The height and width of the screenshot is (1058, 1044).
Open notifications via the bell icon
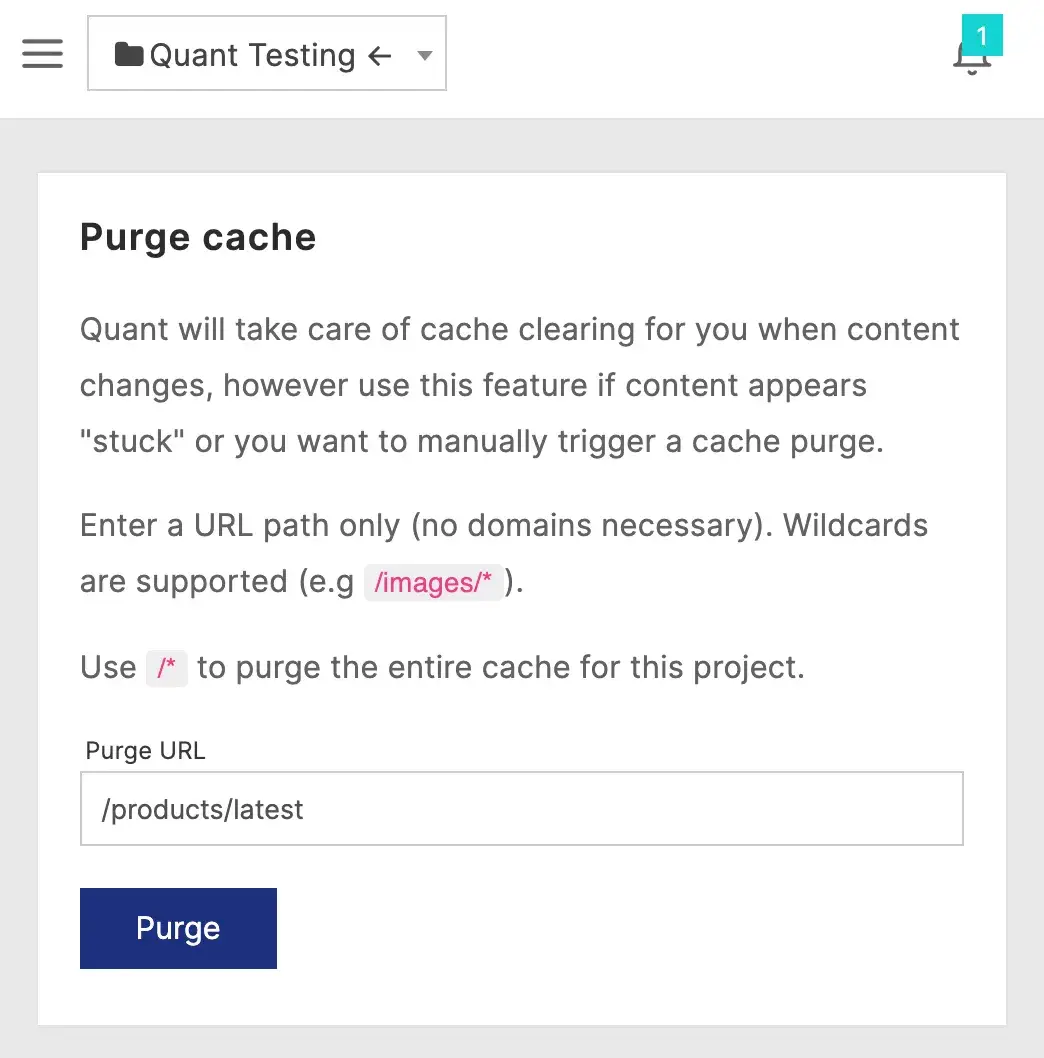pos(971,60)
